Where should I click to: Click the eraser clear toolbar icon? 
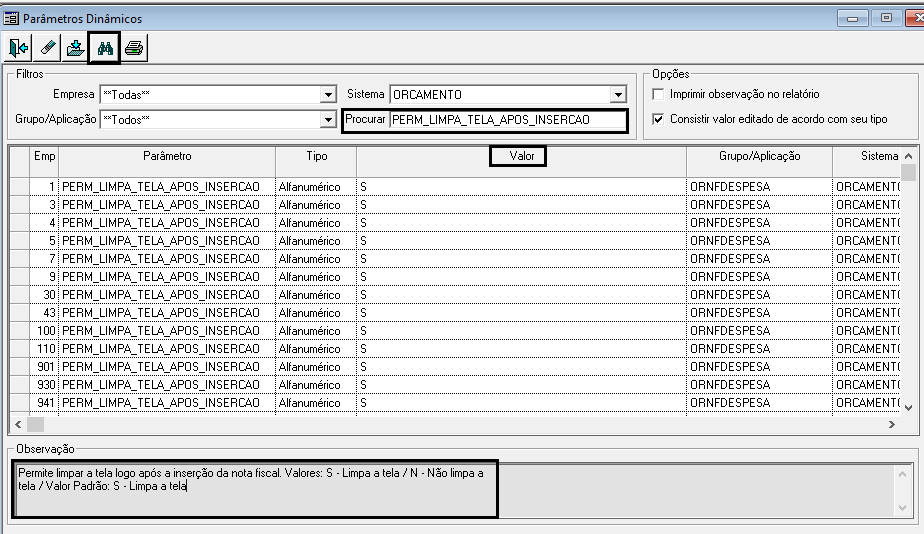pyautogui.click(x=48, y=48)
